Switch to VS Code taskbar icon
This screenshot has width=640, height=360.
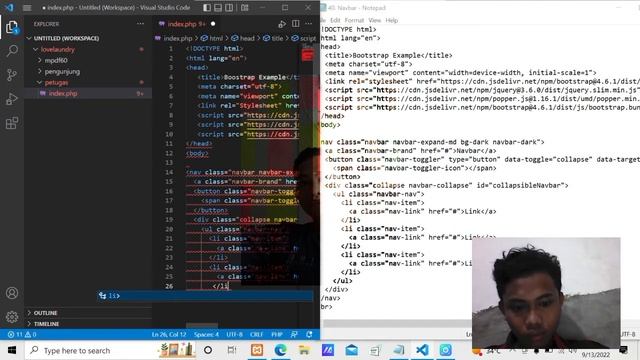422,350
